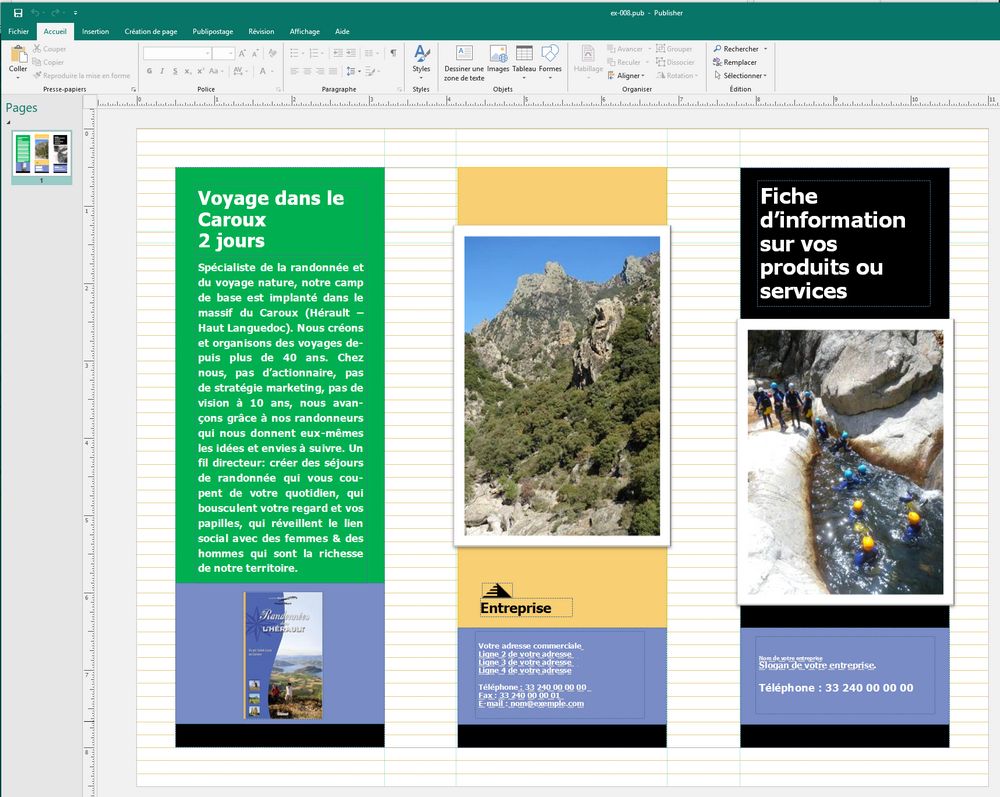1000x797 pixels.
Task: Click the Tableau icon
Action: pos(524,58)
